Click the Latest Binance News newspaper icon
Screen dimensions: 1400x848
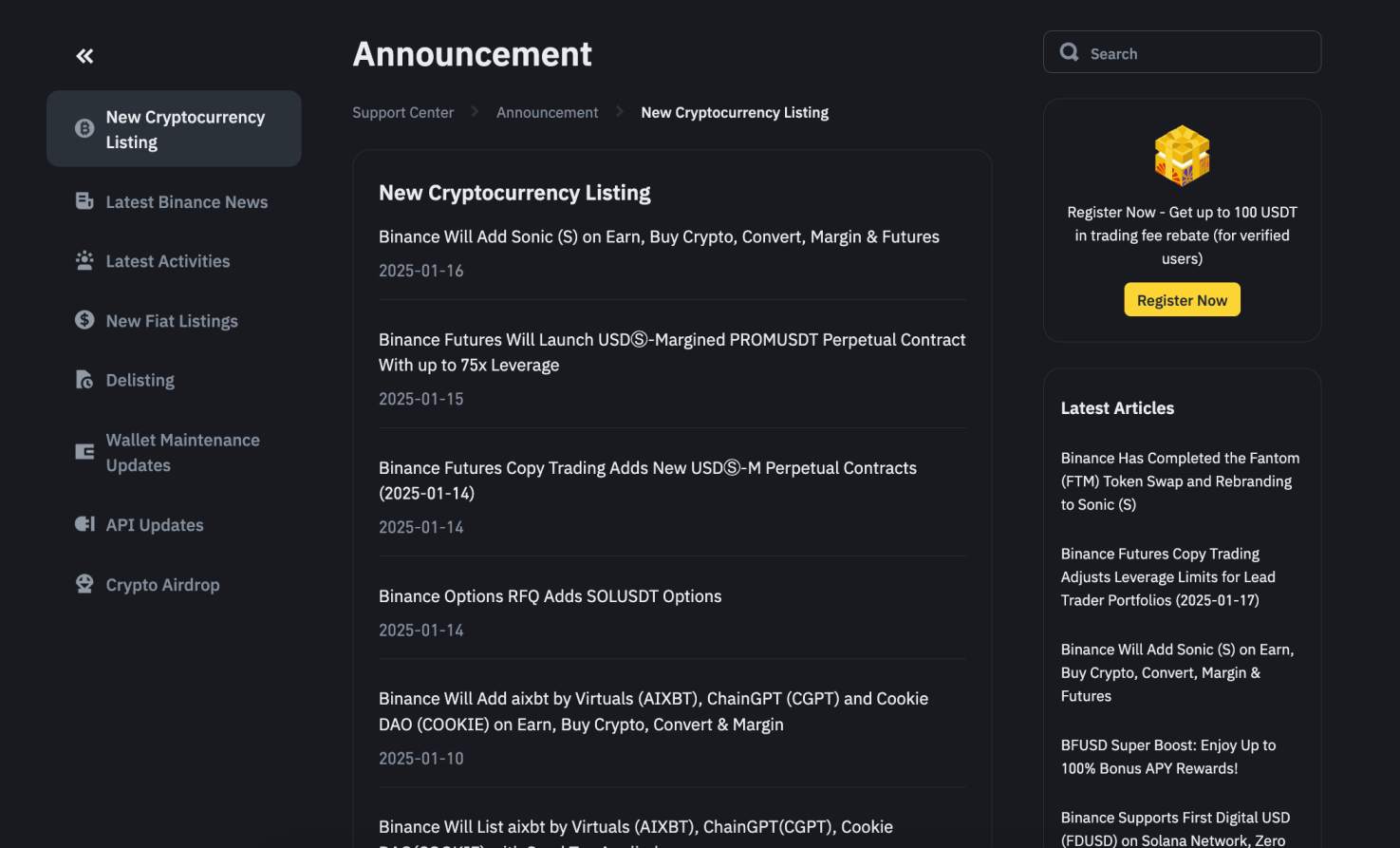(84, 201)
